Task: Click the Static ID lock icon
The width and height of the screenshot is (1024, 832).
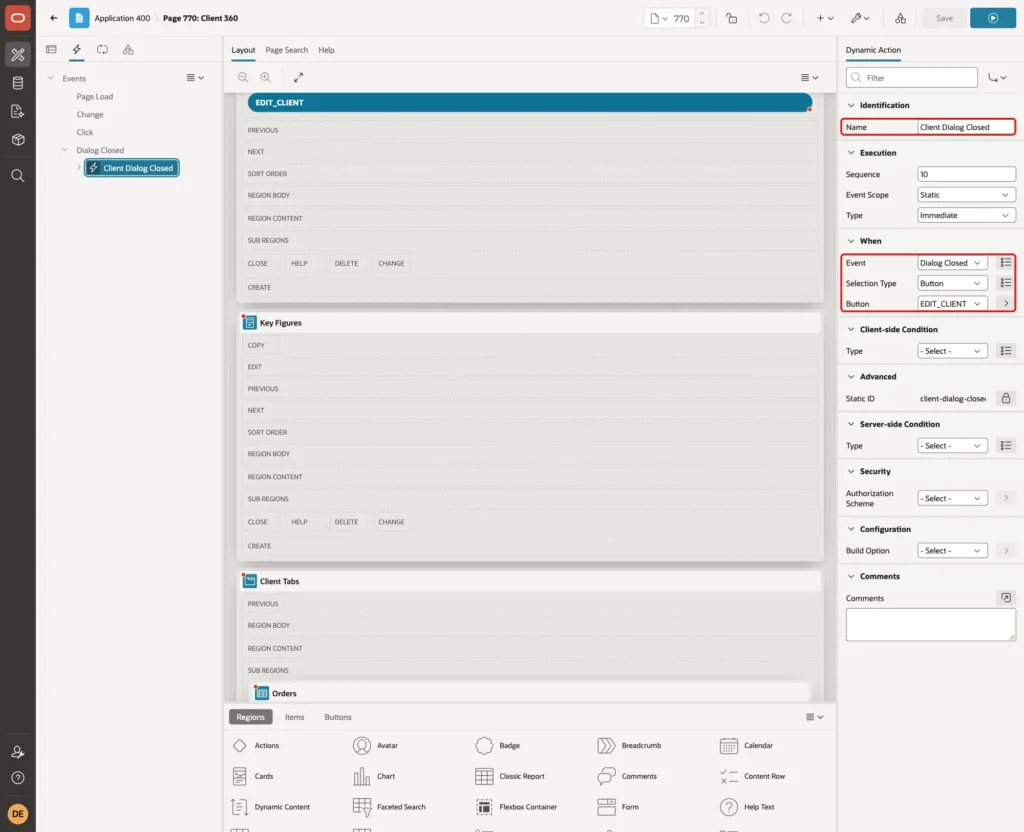Action: tap(1006, 398)
